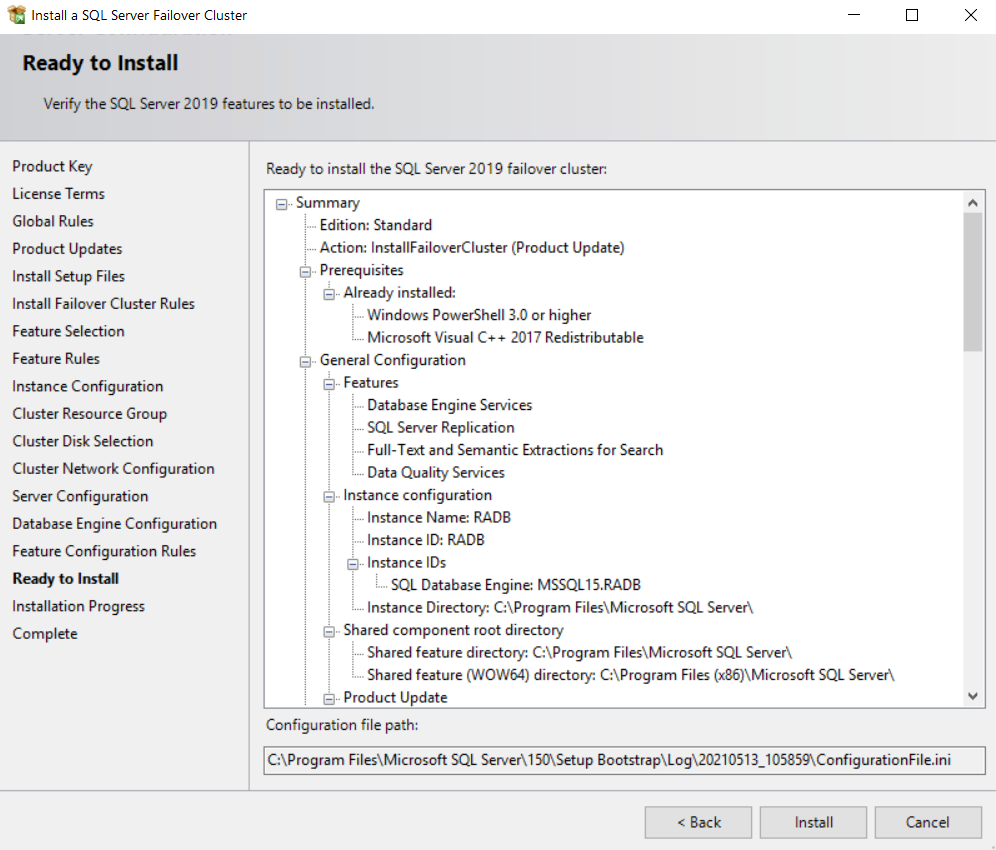996x850 pixels.
Task: Select the 'Instance Directory' row
Action: click(560, 607)
